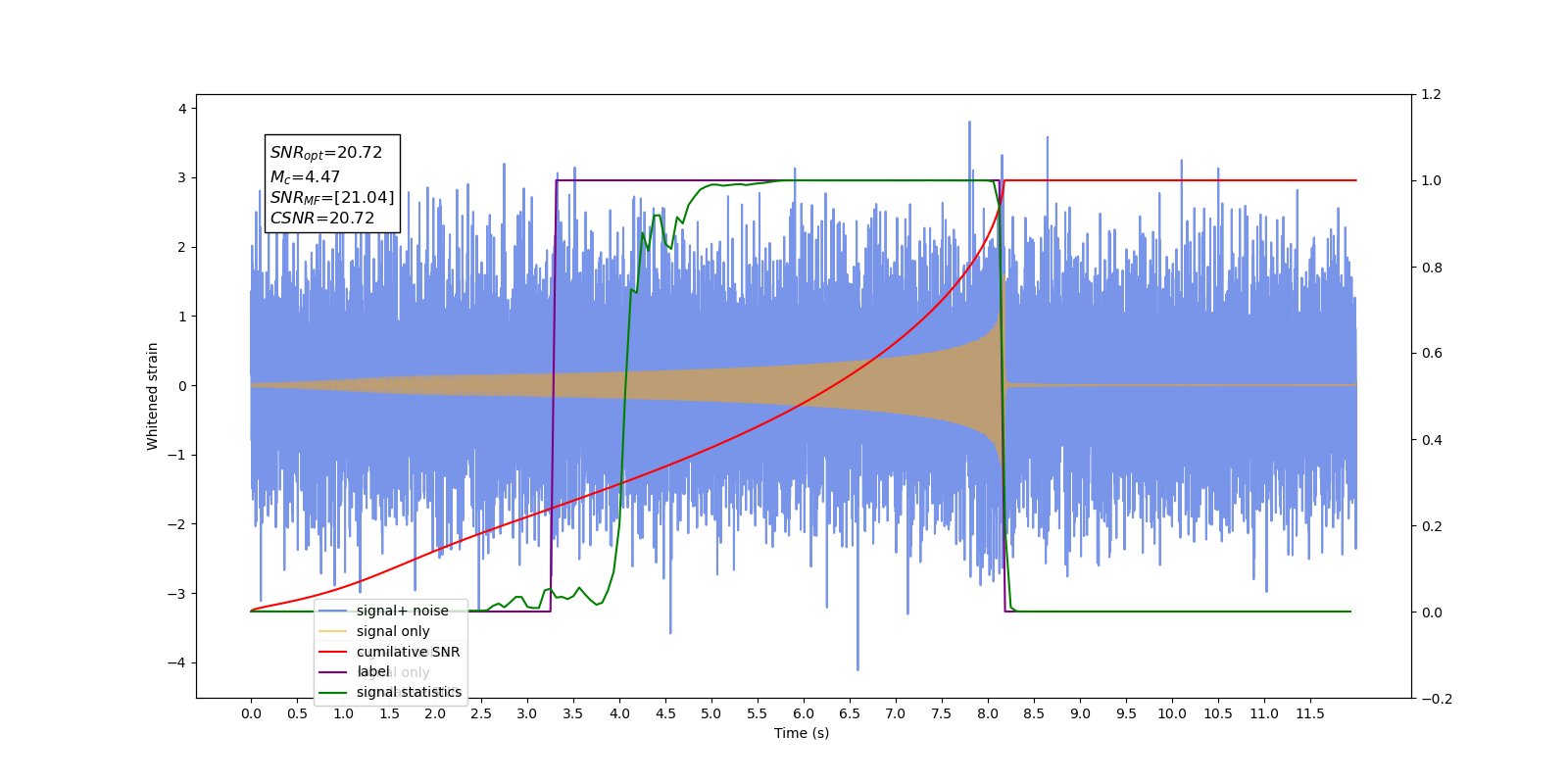Click the left y-axis tick label 0
Image resolution: width=1568 pixels, height=784 pixels.
pos(182,386)
